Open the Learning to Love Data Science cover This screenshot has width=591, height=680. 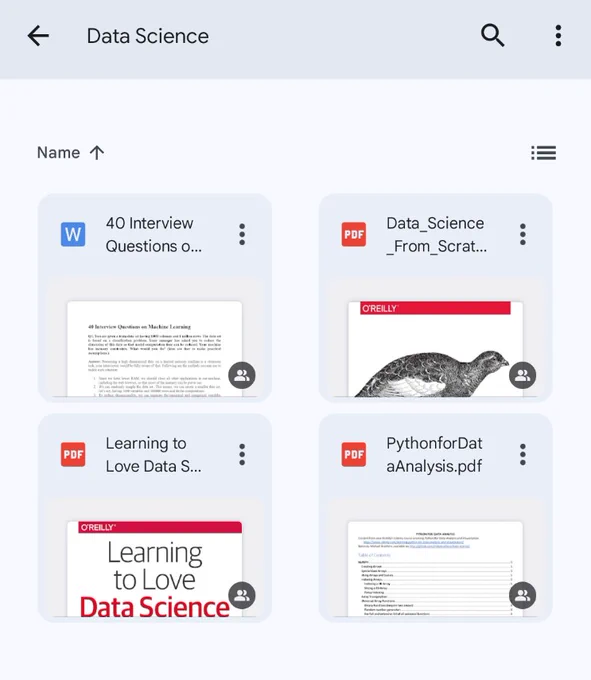(155, 569)
